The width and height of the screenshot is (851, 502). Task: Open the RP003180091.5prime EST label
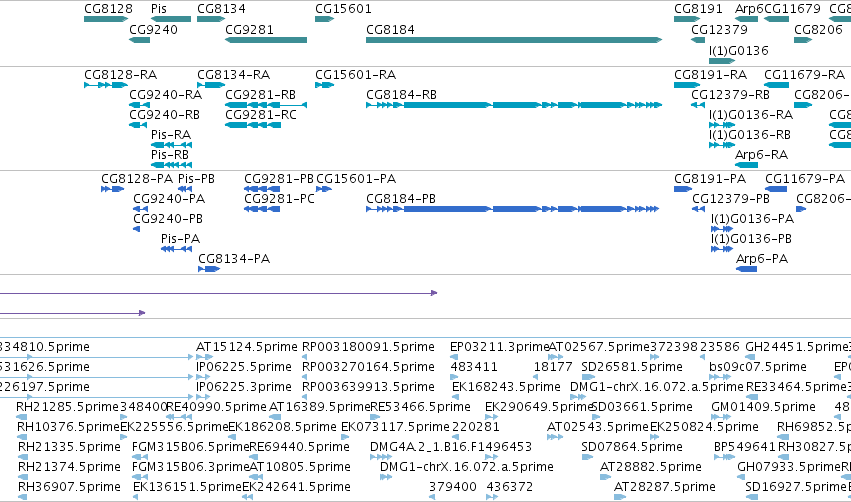point(369,347)
